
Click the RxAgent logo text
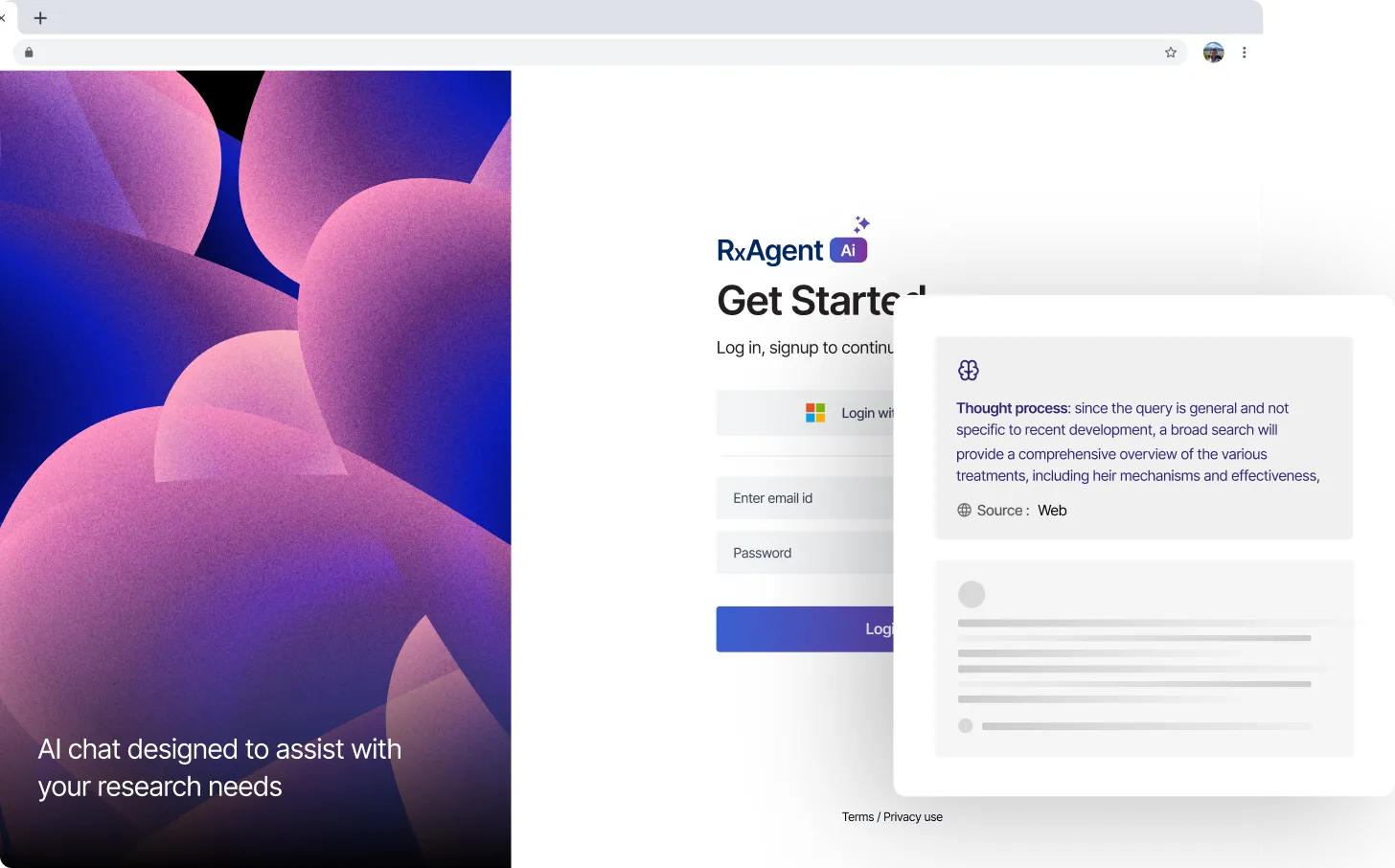click(769, 251)
